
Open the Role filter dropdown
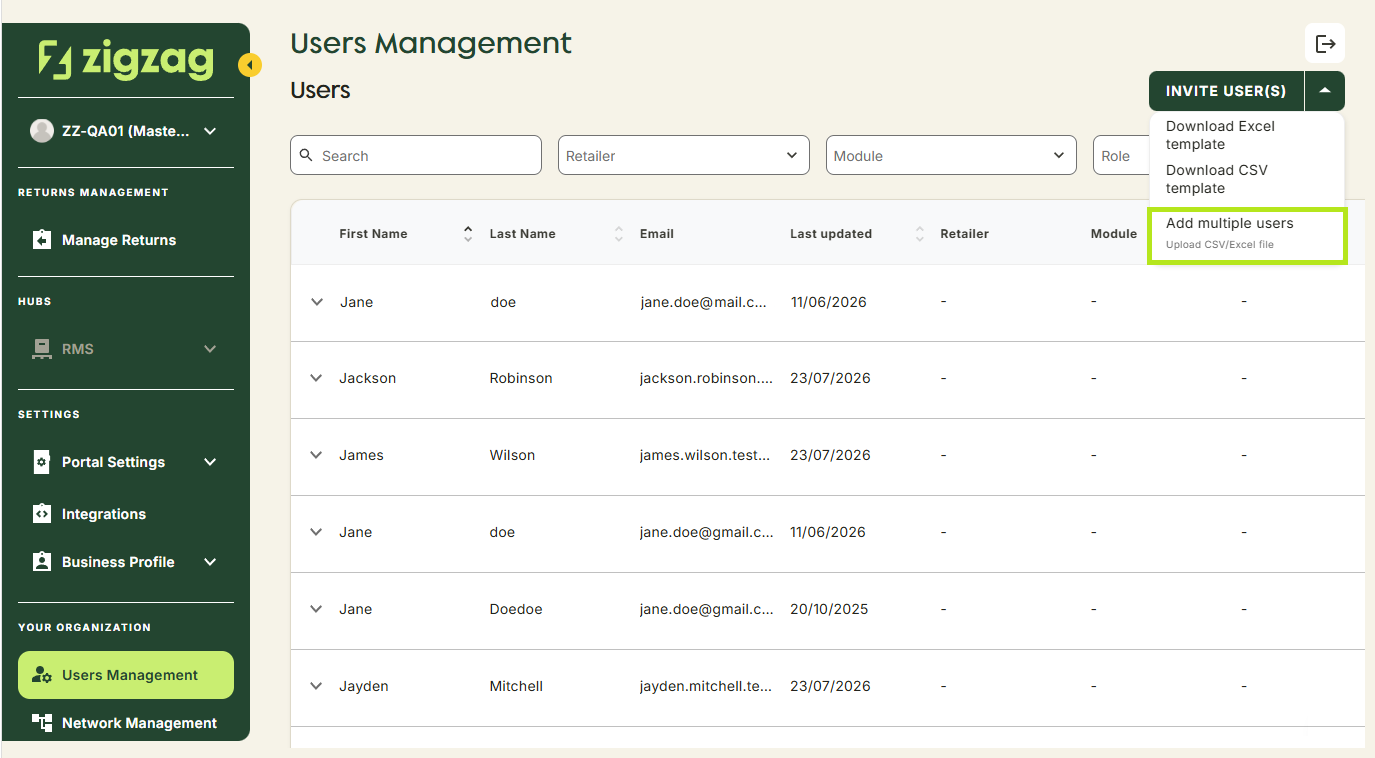coord(1121,156)
